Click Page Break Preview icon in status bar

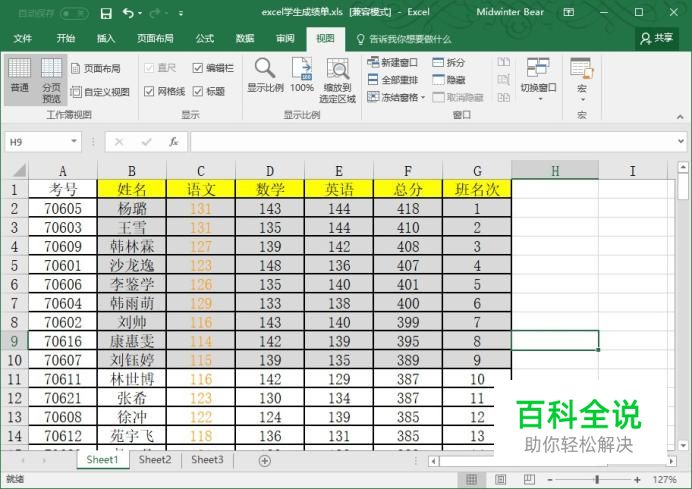529,479
